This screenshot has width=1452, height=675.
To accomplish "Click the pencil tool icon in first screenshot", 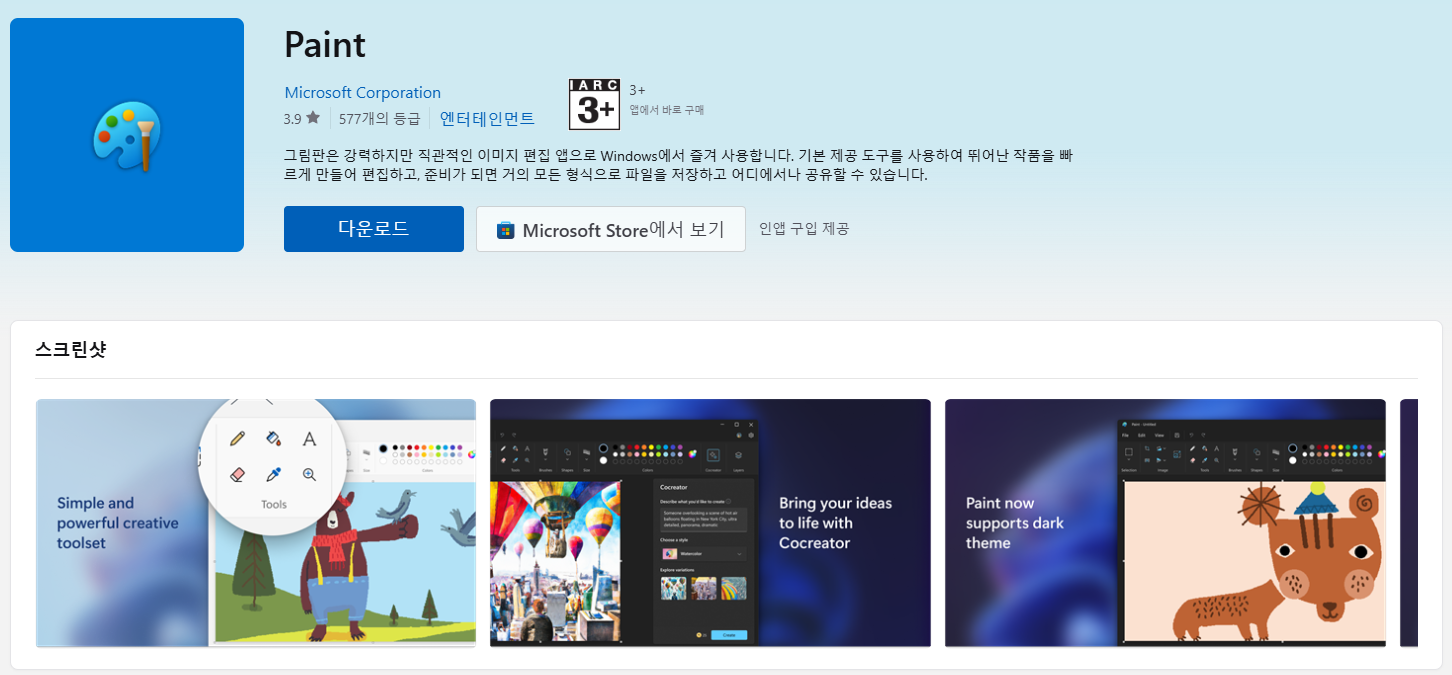I will (238, 438).
